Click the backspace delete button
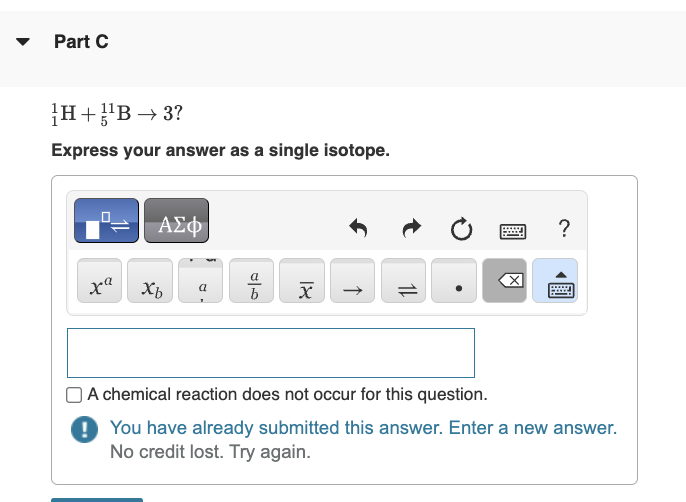686x502 pixels. pos(504,281)
